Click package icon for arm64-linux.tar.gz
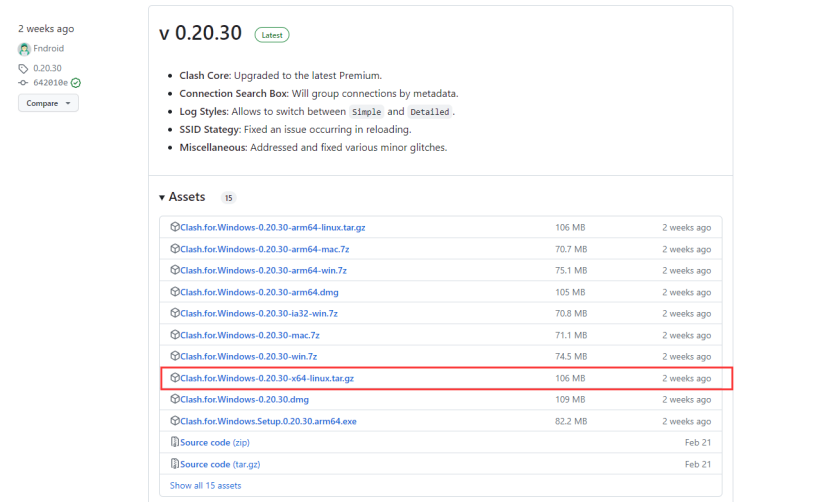827x502 pixels. click(x=175, y=227)
